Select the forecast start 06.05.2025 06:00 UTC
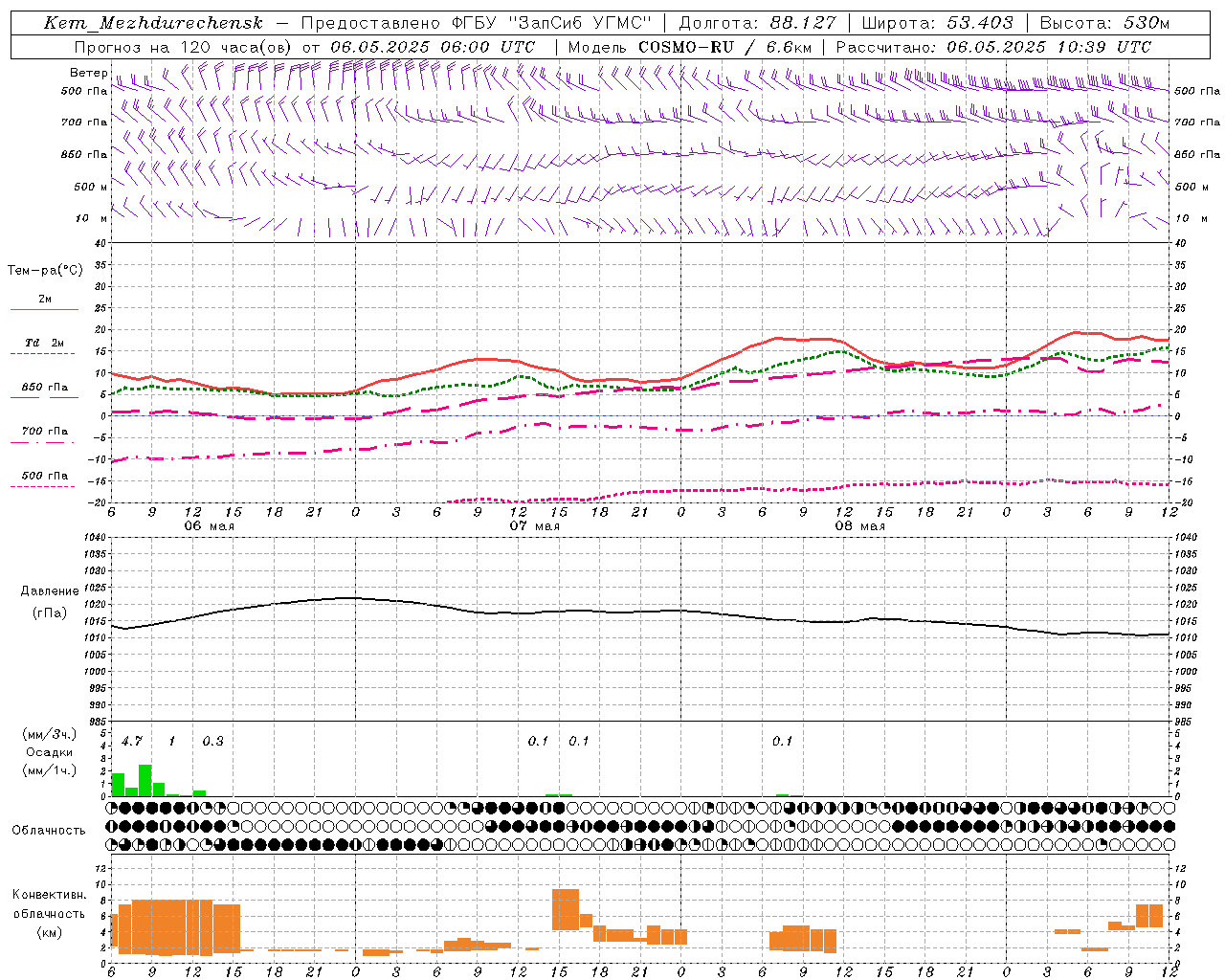The height and width of the screenshot is (980, 1225). [433, 47]
